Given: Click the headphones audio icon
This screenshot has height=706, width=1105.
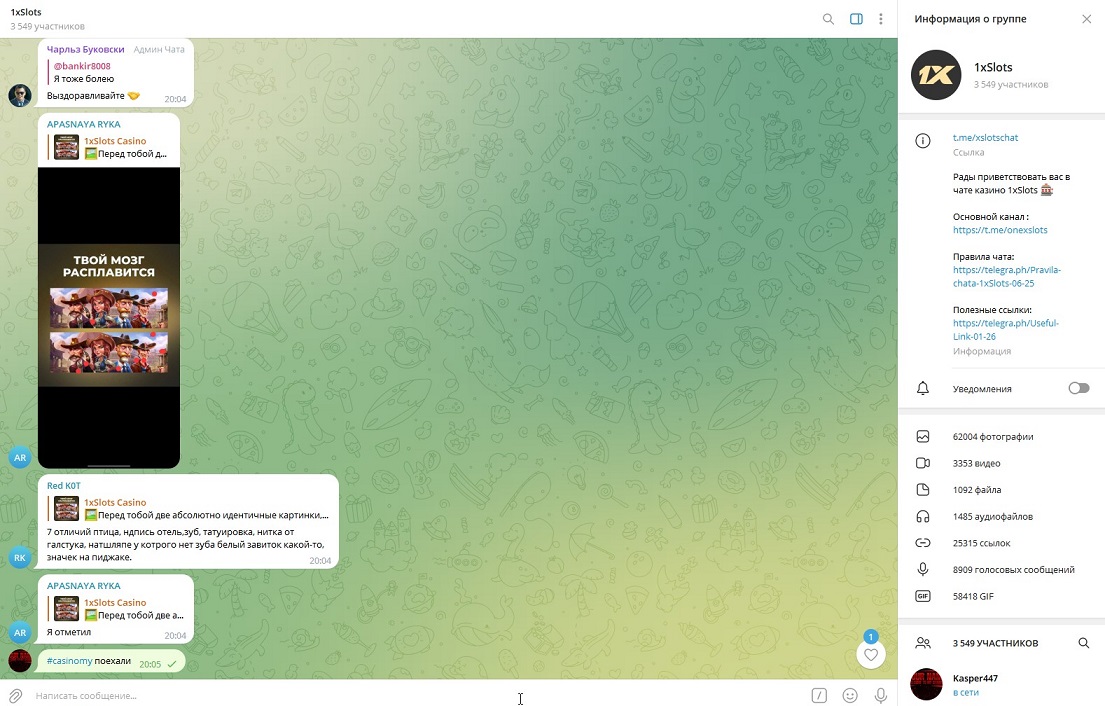Looking at the screenshot, I should point(922,516).
